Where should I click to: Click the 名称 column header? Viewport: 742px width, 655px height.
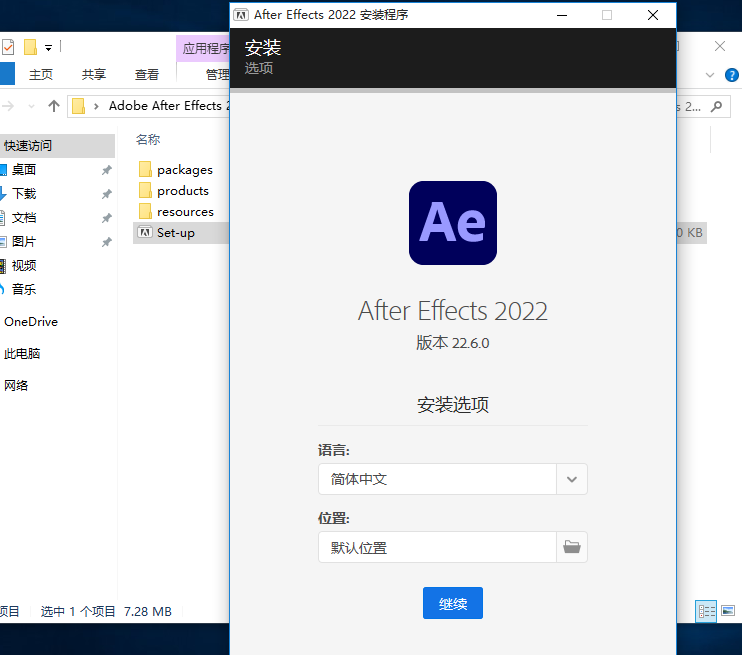(148, 139)
